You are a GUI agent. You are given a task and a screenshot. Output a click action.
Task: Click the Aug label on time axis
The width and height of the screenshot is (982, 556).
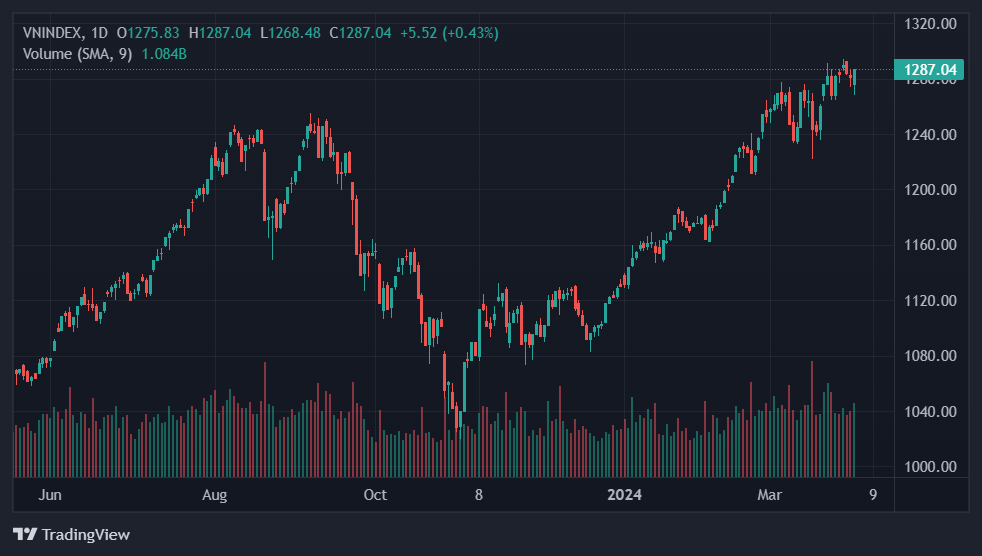214,495
